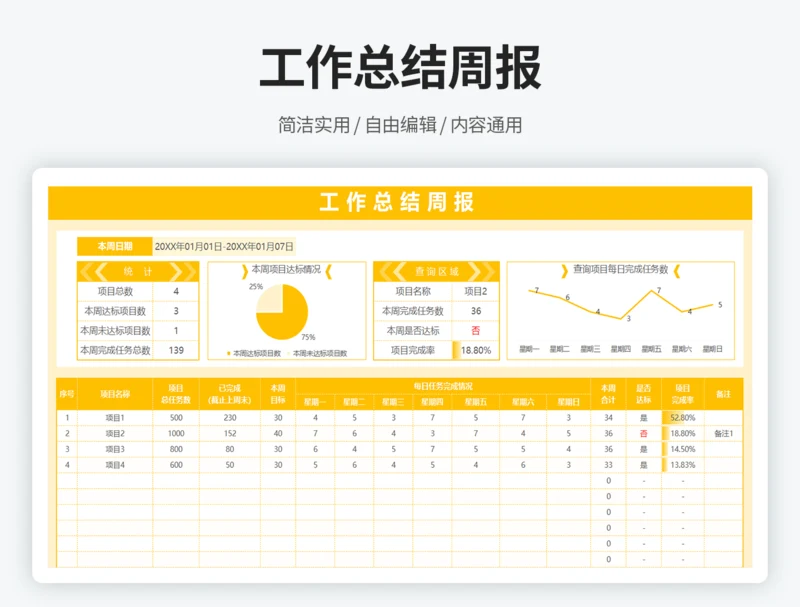The width and height of the screenshot is (800, 607).
Task: Select the 项目完成率 18.80% progress bar cell
Action: 474,350
